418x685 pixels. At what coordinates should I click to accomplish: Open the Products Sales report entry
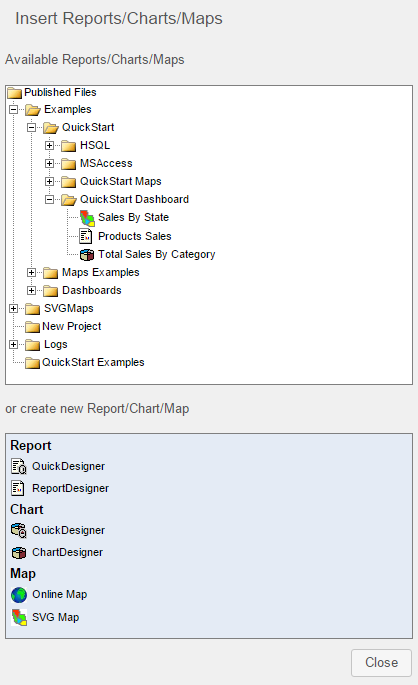click(135, 236)
